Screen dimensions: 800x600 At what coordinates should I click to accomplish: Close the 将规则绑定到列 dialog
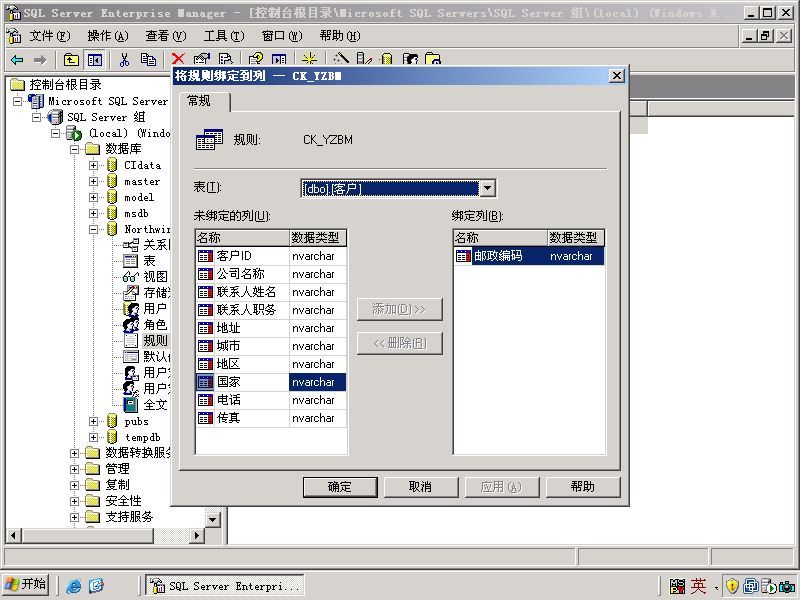pos(616,76)
